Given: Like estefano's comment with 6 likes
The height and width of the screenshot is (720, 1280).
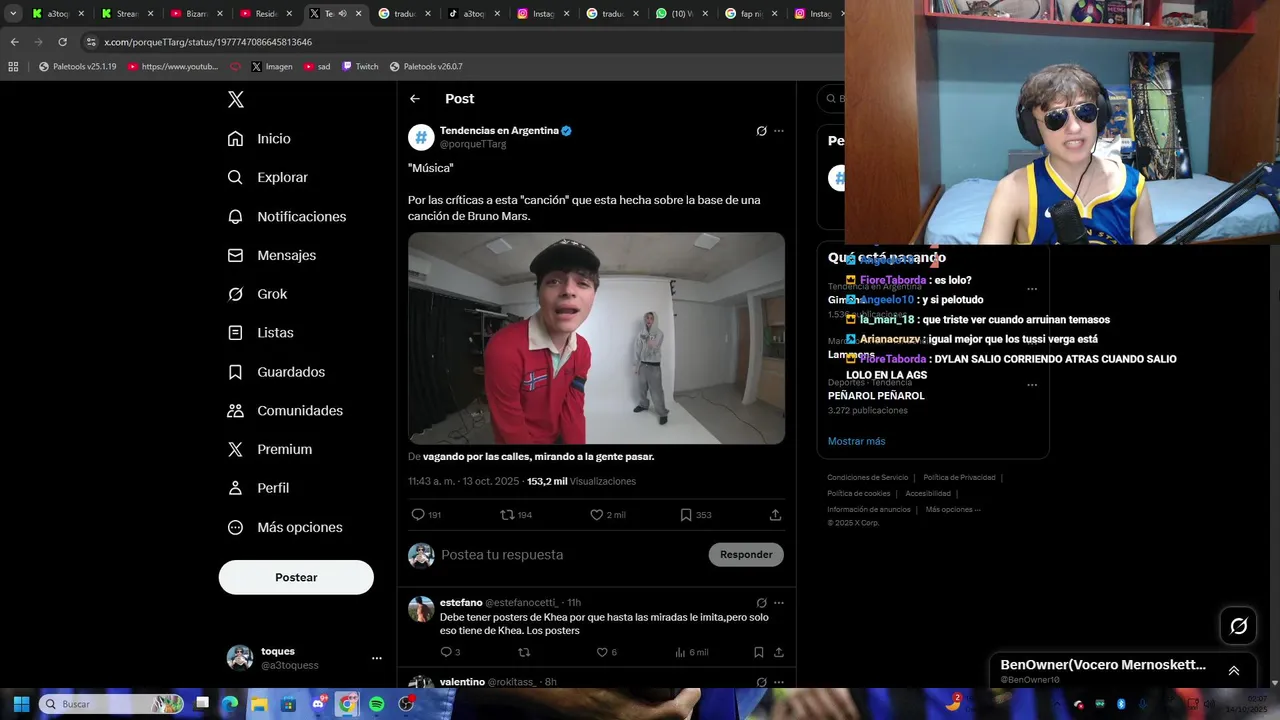Looking at the screenshot, I should [602, 652].
